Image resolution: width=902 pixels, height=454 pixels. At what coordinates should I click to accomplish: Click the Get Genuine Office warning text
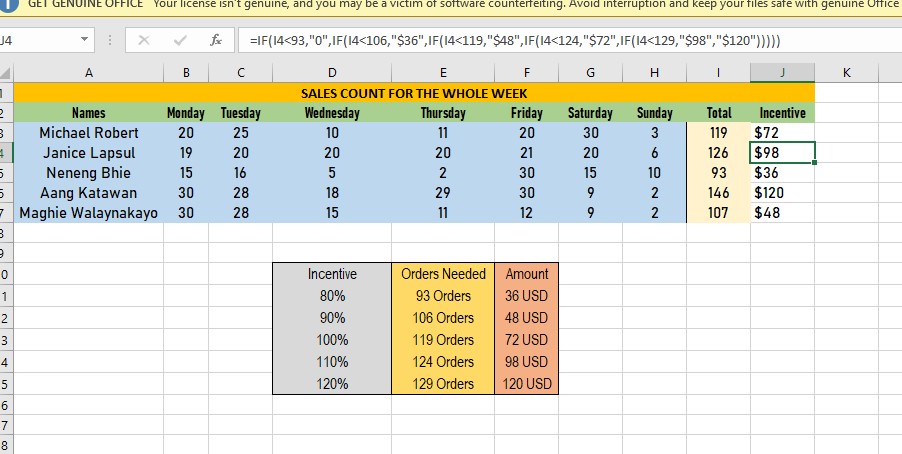(x=84, y=4)
